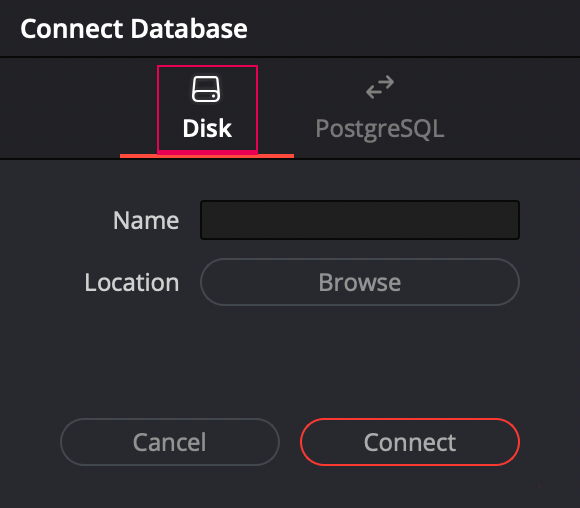Focus the Name text field
580x508 pixels.
click(x=360, y=220)
